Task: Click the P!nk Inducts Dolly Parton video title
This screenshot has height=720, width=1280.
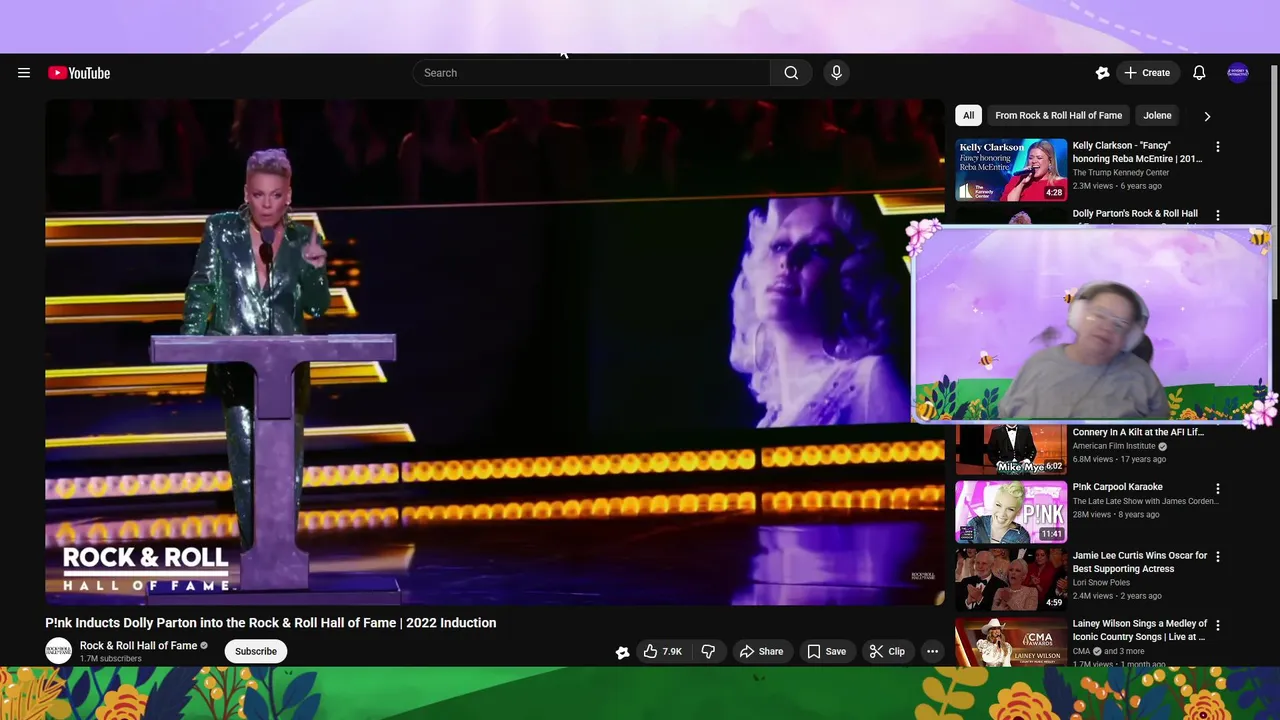Action: 271,623
